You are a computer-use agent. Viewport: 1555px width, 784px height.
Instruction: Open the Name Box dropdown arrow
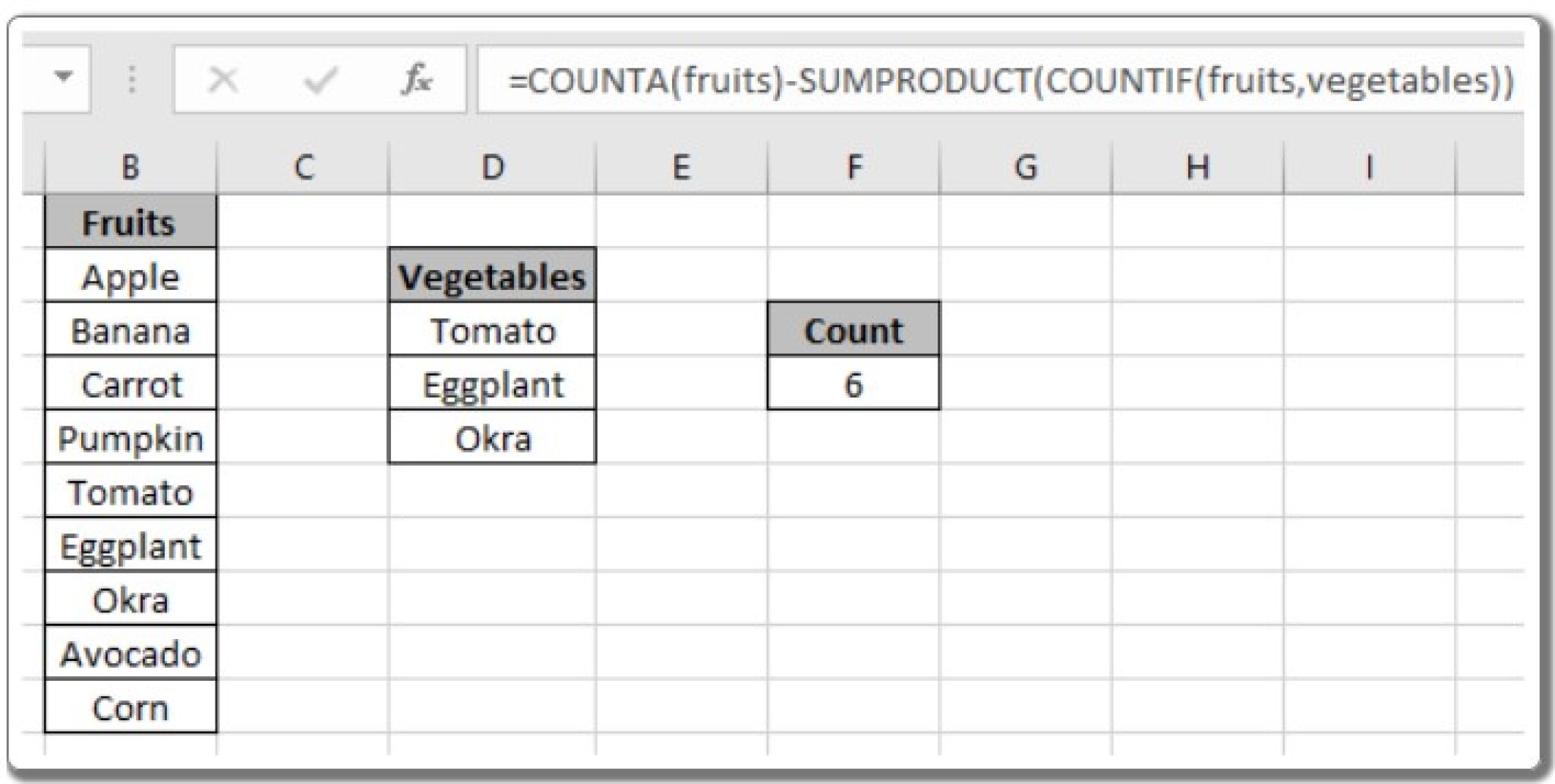point(64,77)
